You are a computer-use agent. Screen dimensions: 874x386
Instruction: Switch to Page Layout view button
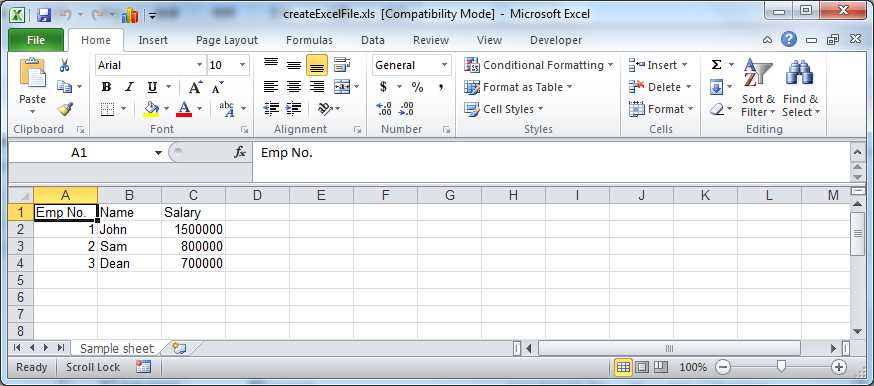[x=642, y=367]
